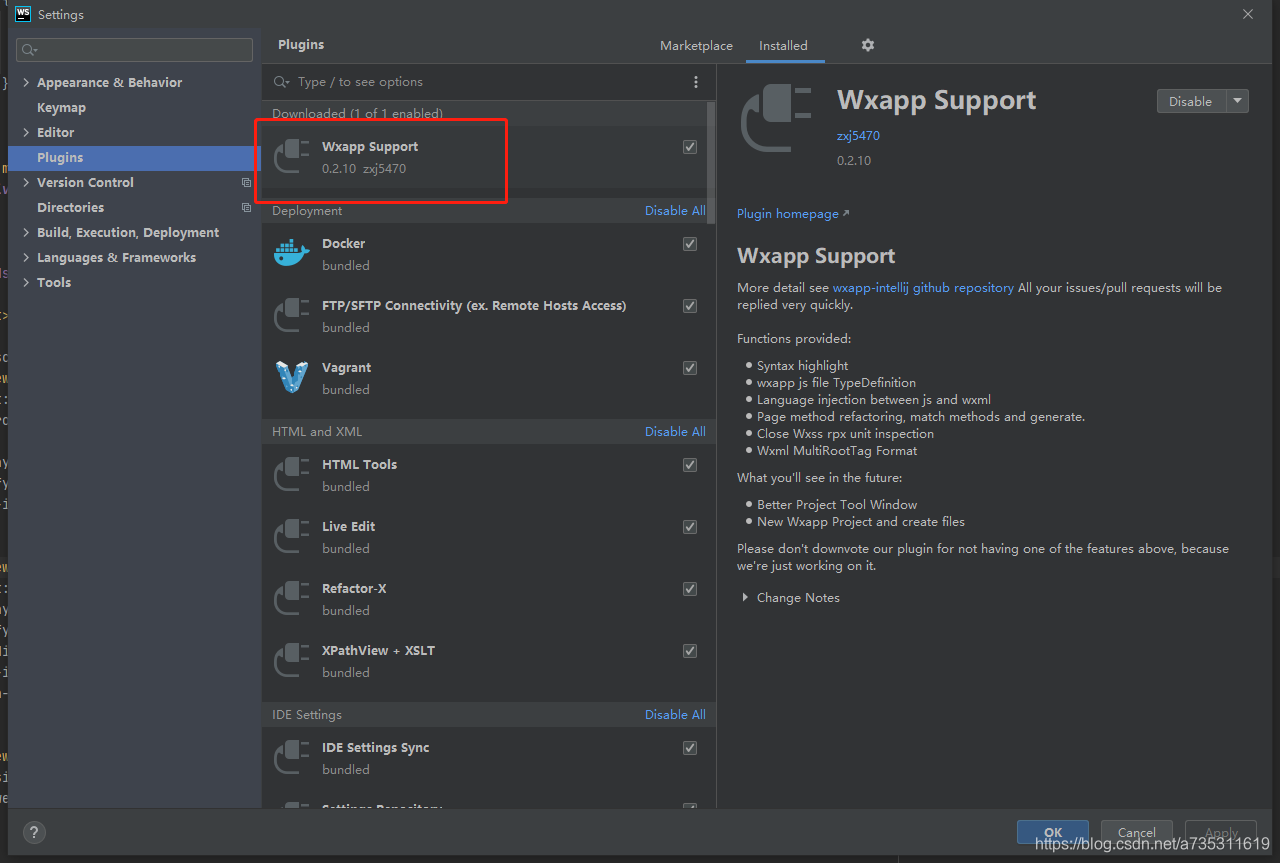Click the Disable button for Wxapp Support
The height and width of the screenshot is (863, 1280).
point(1191,101)
